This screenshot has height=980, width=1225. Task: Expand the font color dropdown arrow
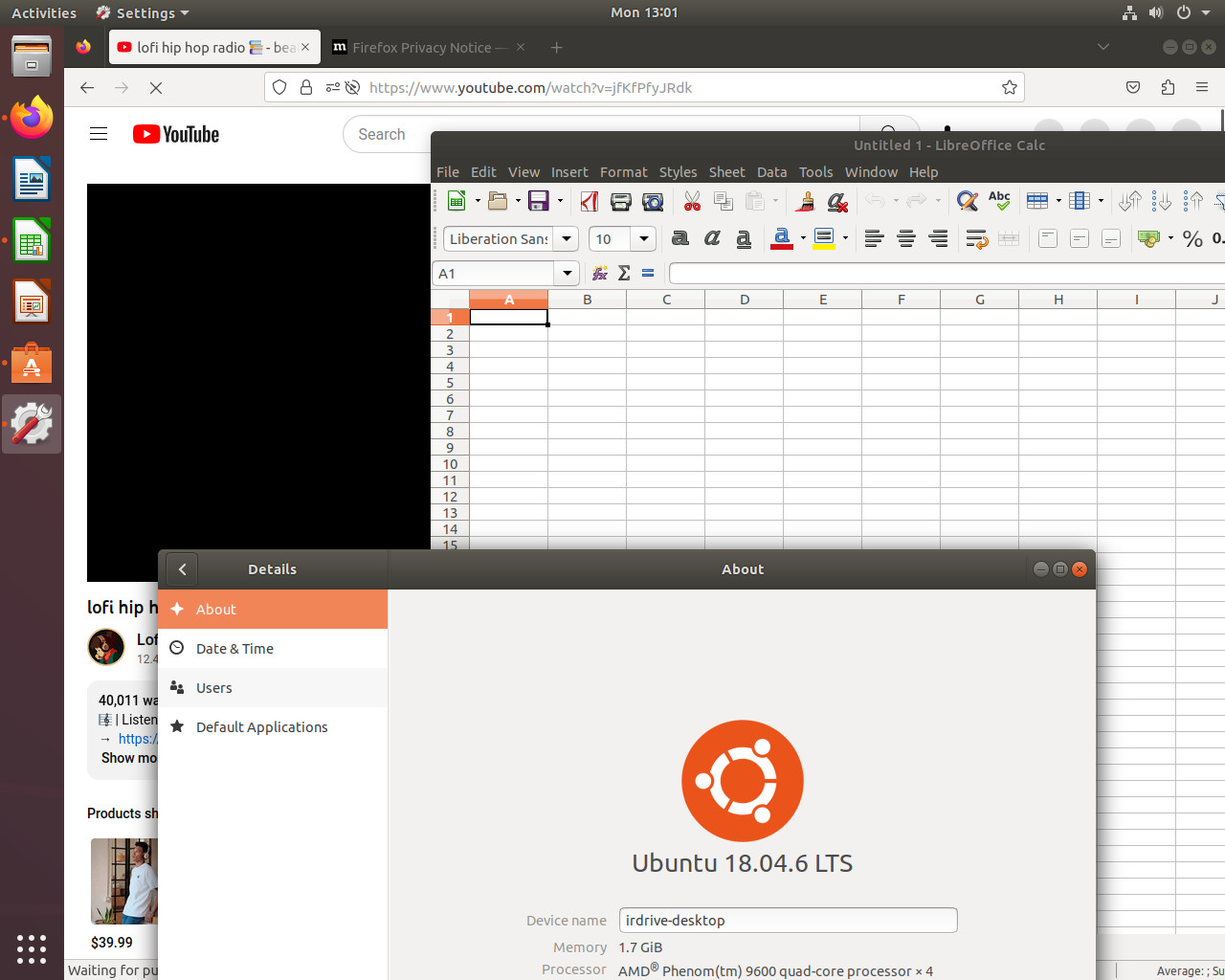[803, 239]
